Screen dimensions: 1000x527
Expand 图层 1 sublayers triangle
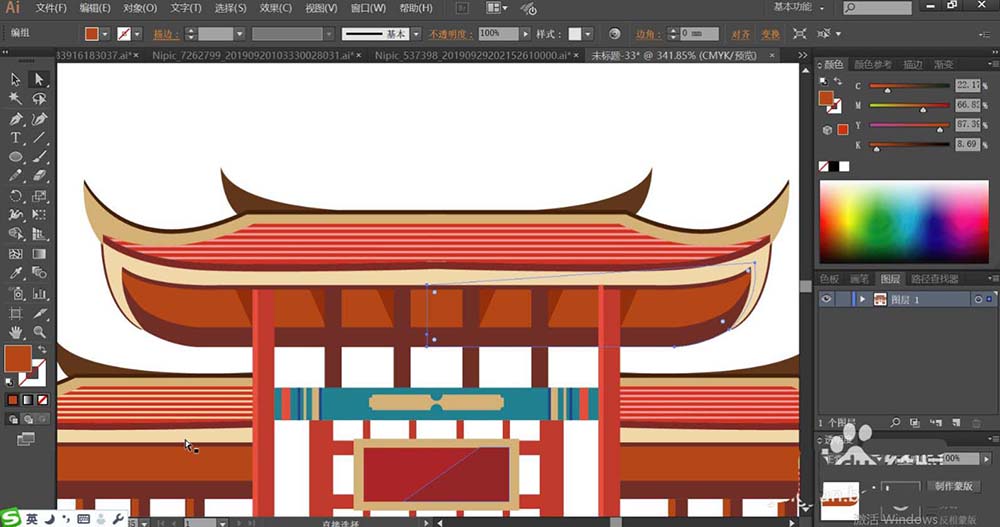point(862,299)
